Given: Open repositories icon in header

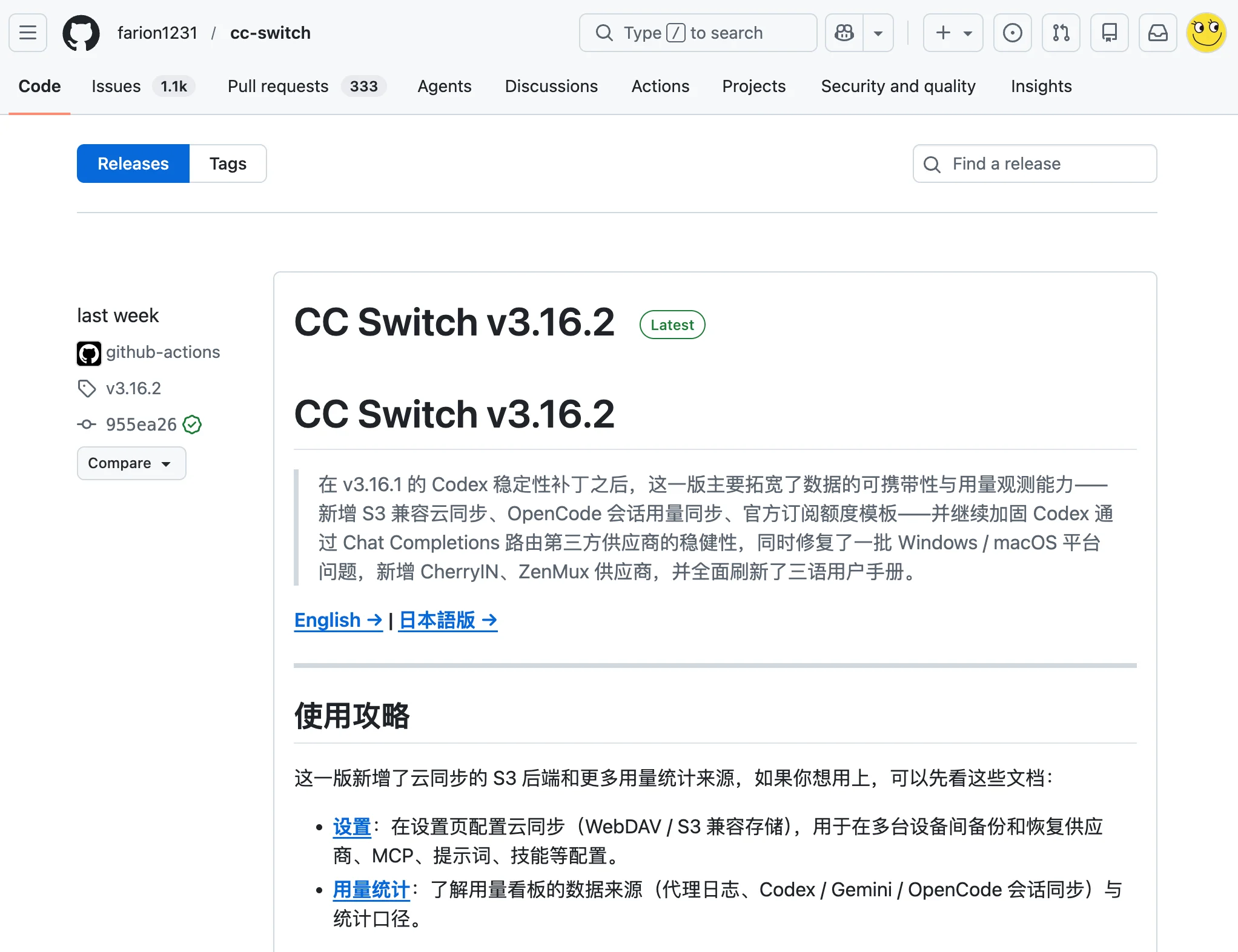Looking at the screenshot, I should coord(1110,33).
